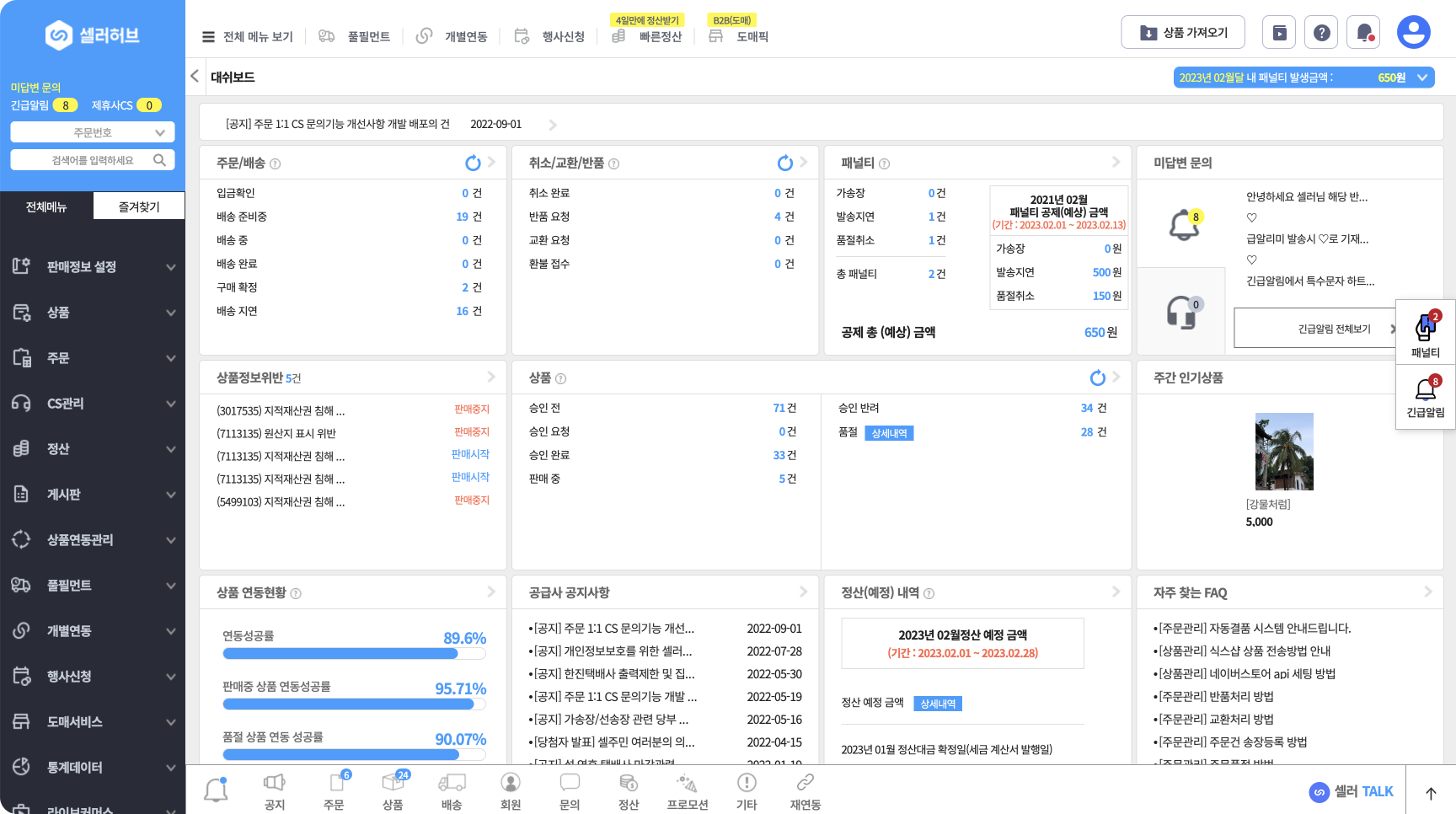Expand the 판매정보 설정 sidebar menu

coord(93,267)
